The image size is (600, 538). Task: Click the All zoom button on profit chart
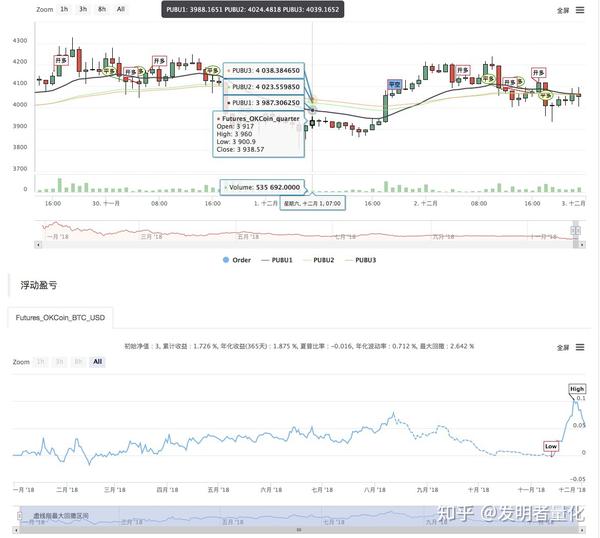(x=98, y=362)
